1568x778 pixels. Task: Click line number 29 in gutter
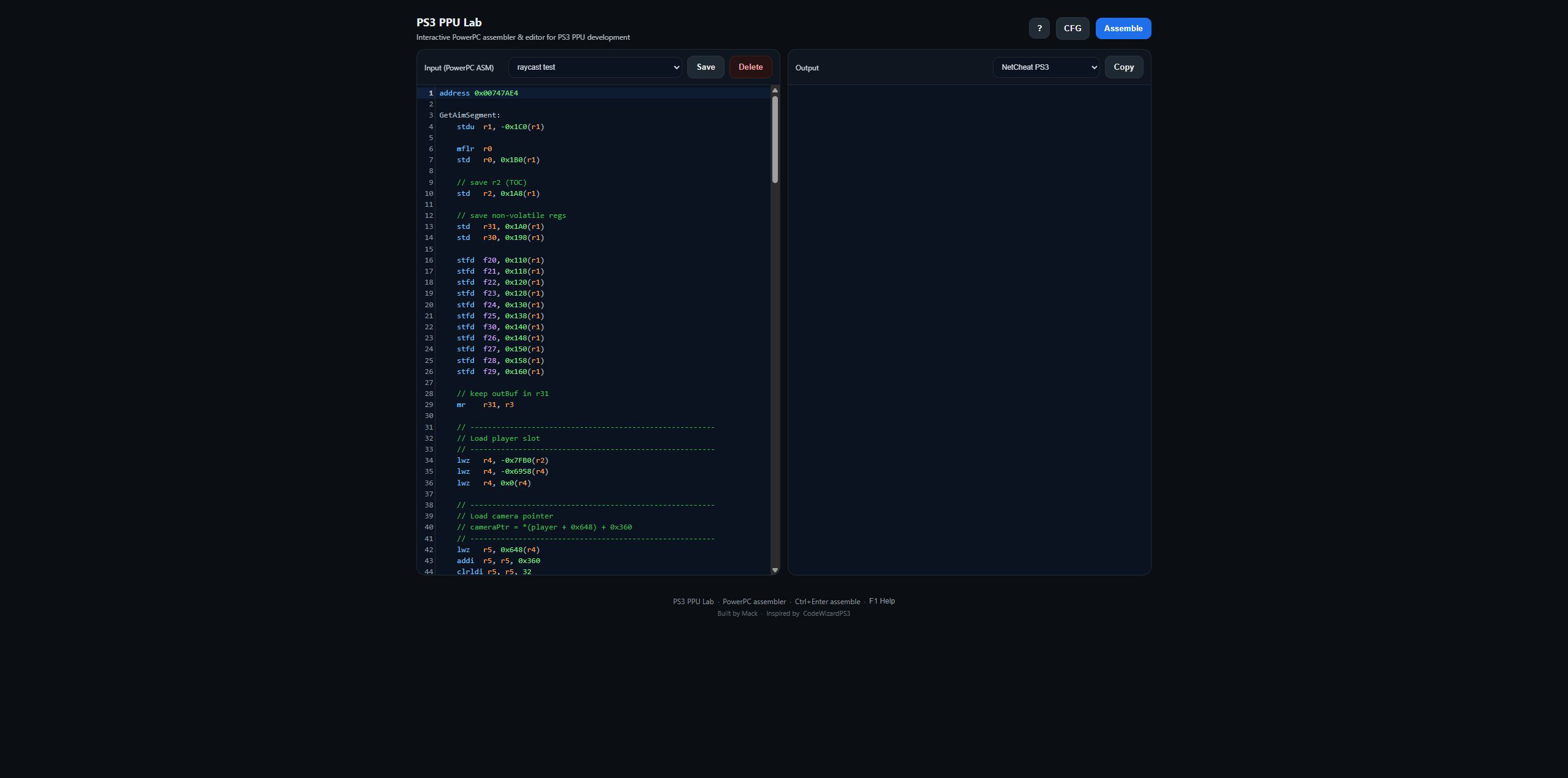[x=429, y=405]
